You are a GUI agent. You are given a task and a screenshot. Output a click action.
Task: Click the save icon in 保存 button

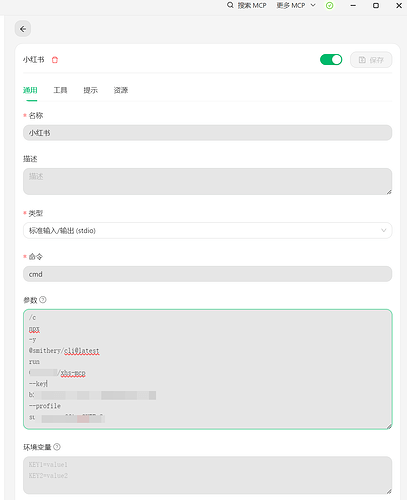click(362, 60)
